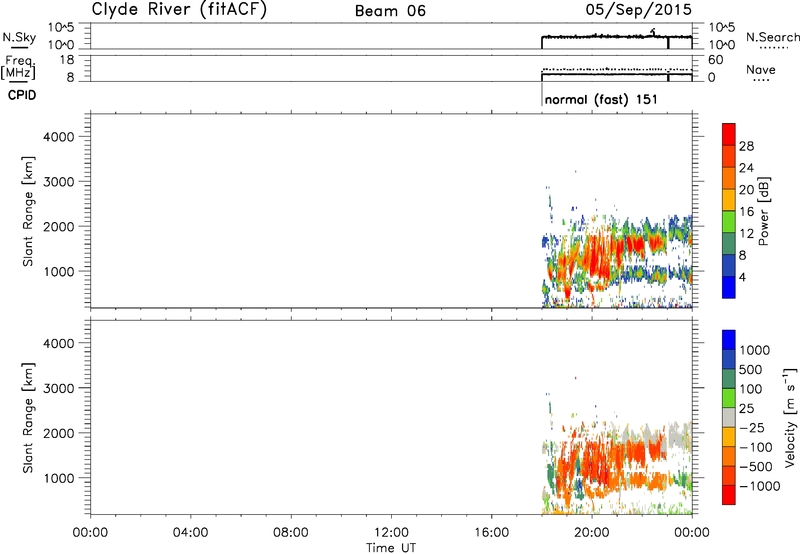Pick the bright blue bottom segment of the power colorbar
Image resolution: width=800 pixels, height=554 pixels.
[729, 287]
